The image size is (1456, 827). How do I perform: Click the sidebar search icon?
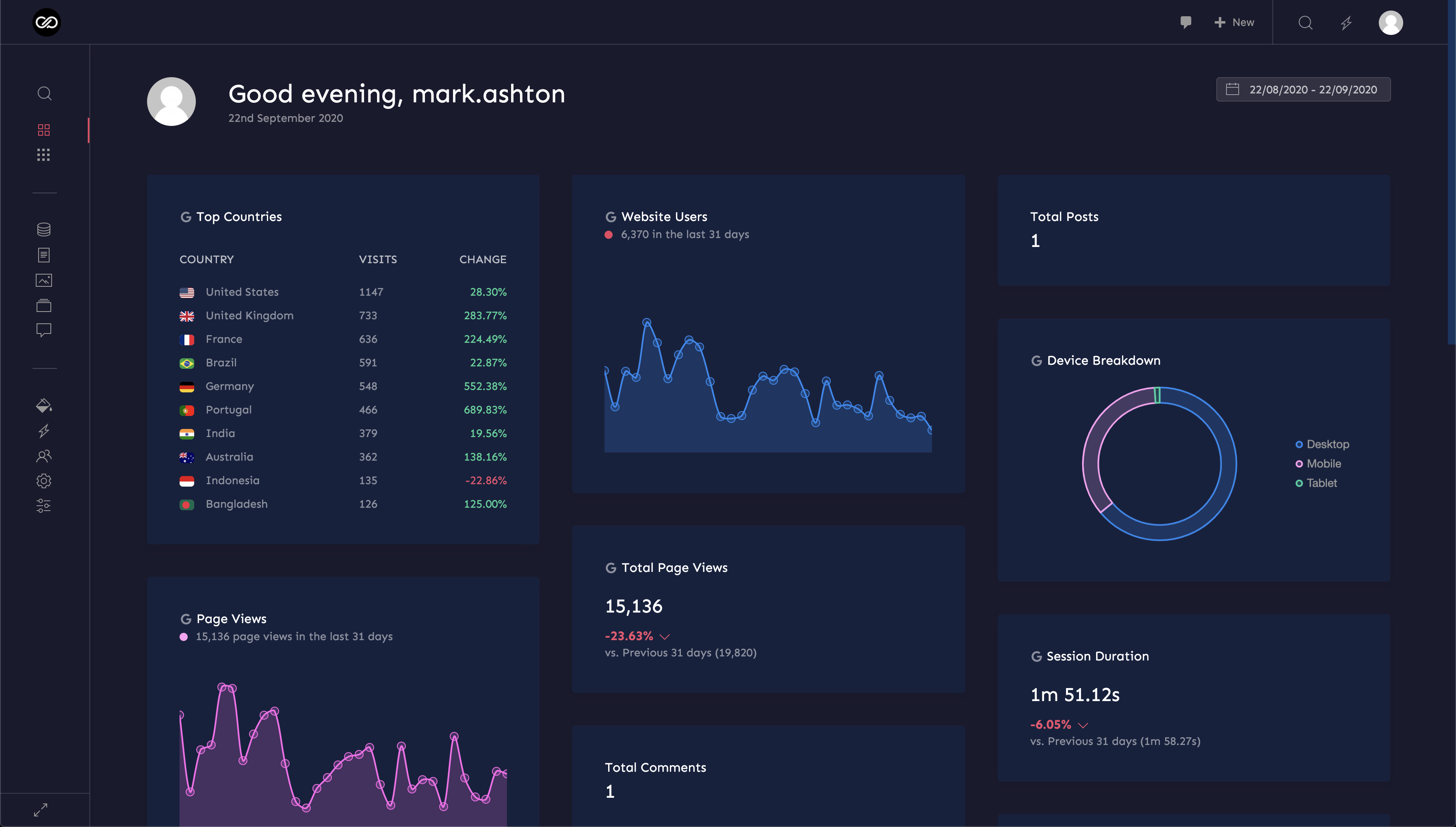click(x=44, y=93)
